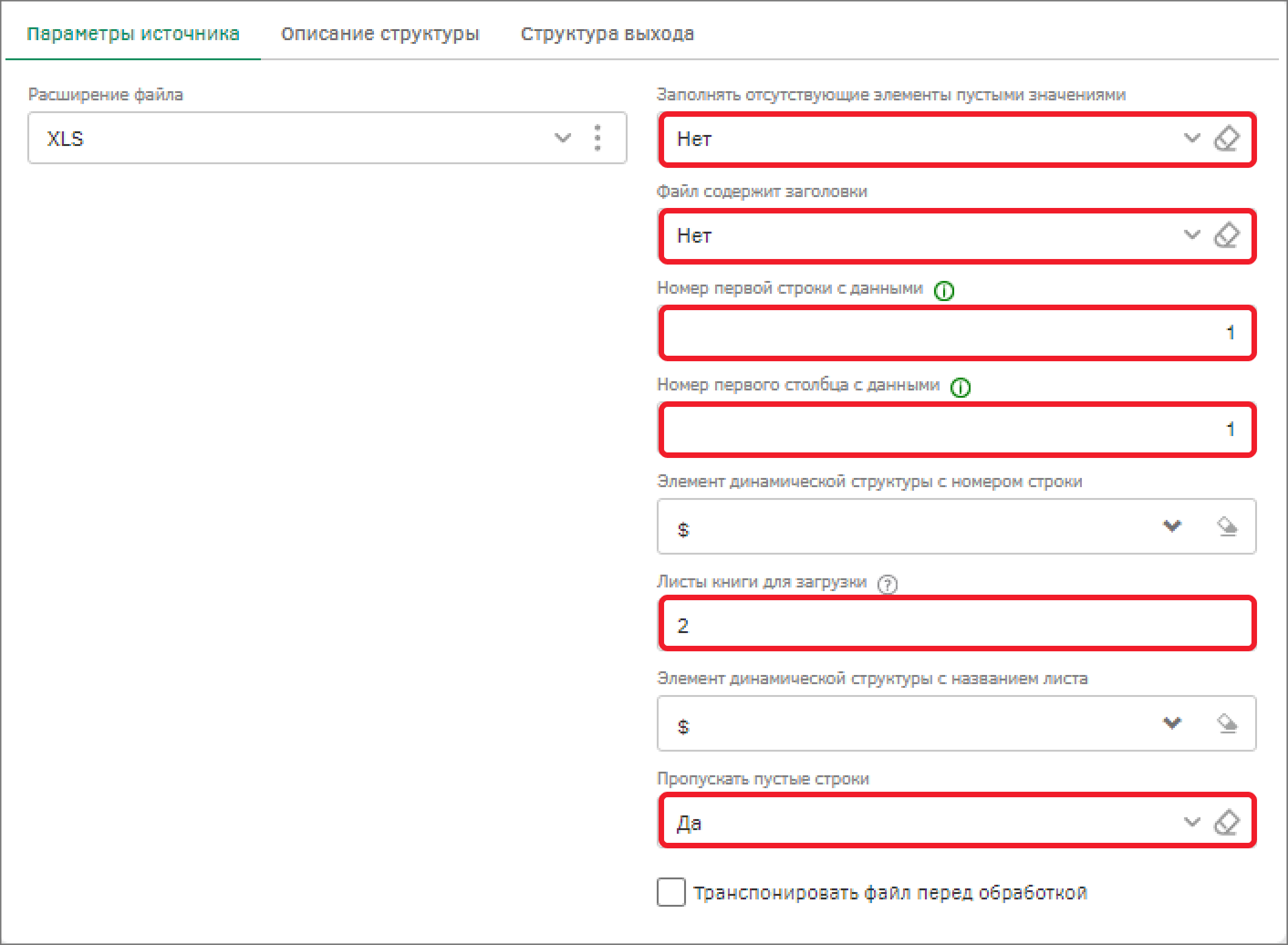Click info icon next to 'Номер первой строки с данными'
Viewport: 1288px width, 945px height.
(x=944, y=291)
